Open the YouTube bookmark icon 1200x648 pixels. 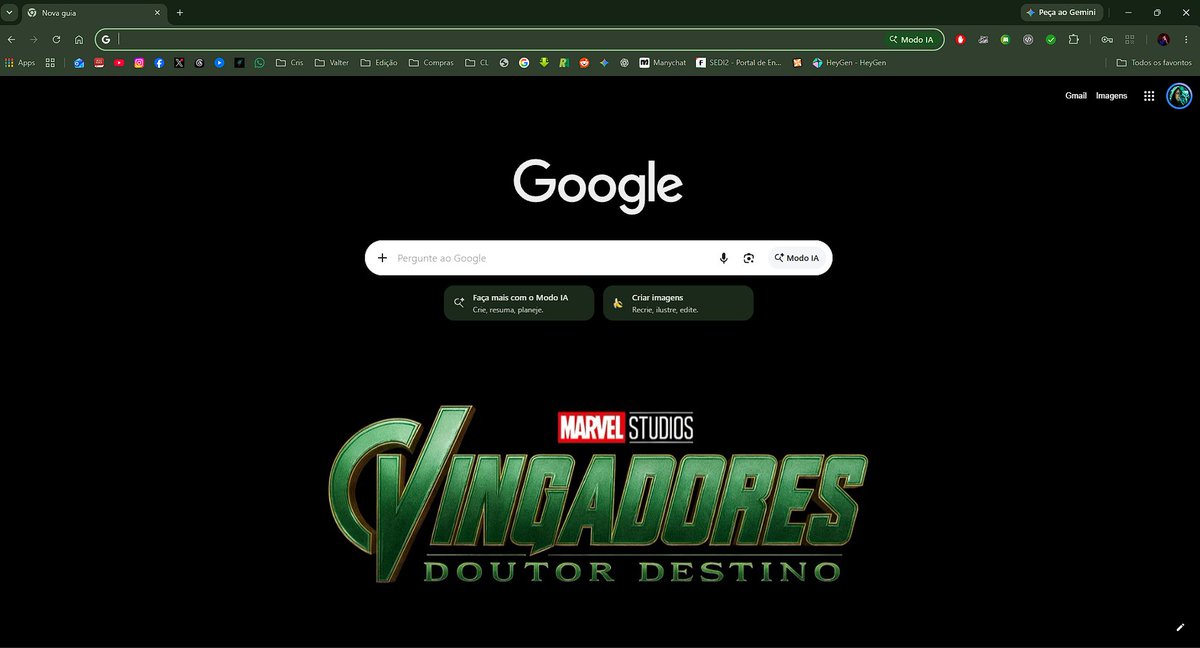tap(119, 63)
